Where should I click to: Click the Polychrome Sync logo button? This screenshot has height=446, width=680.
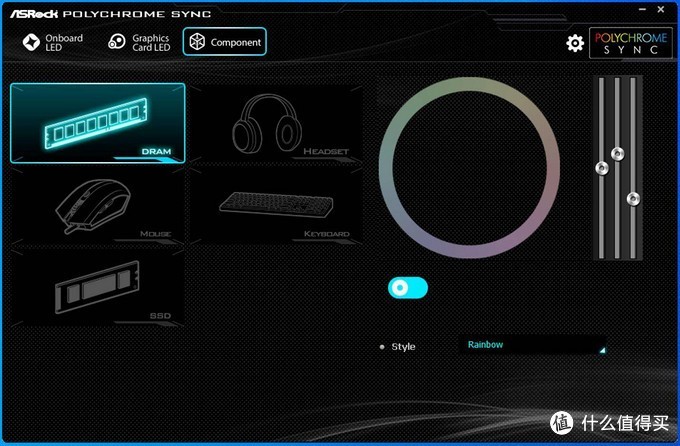point(631,43)
